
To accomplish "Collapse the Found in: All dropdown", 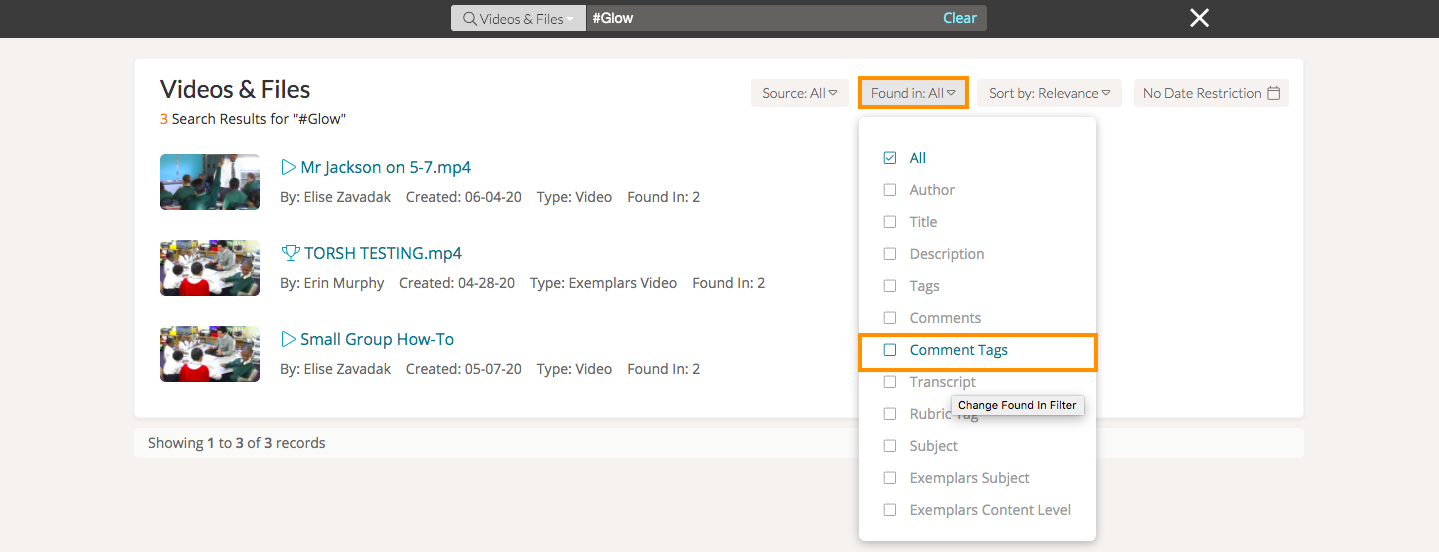I will pos(913,93).
